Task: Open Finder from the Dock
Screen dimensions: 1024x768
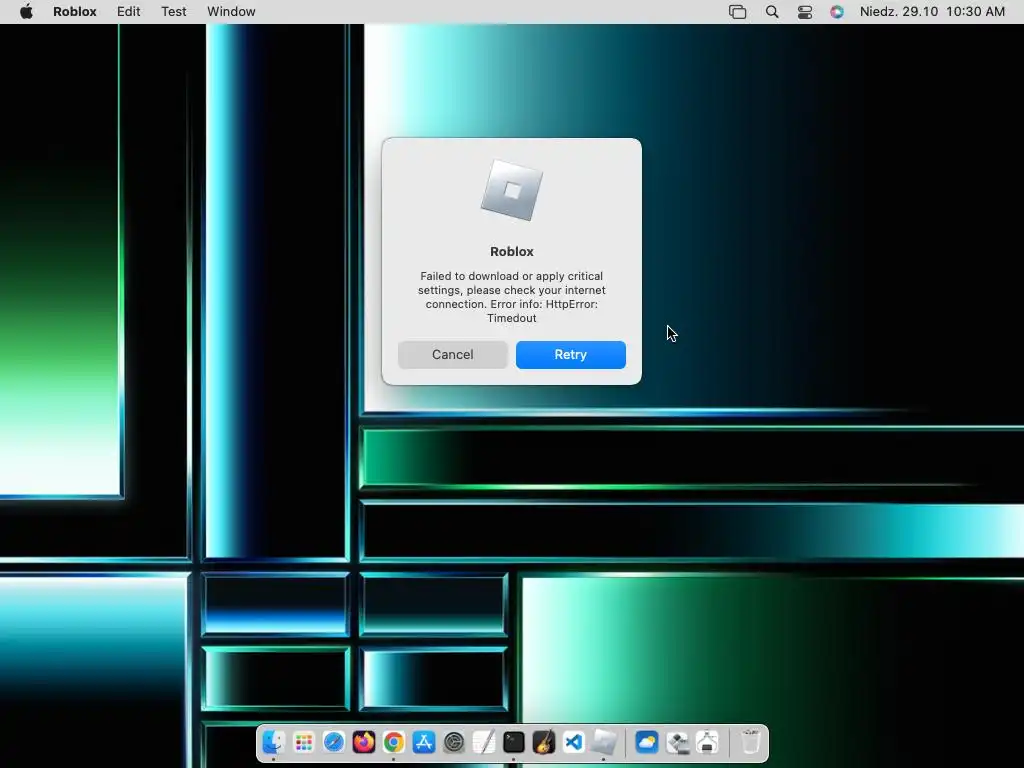Action: (274, 743)
